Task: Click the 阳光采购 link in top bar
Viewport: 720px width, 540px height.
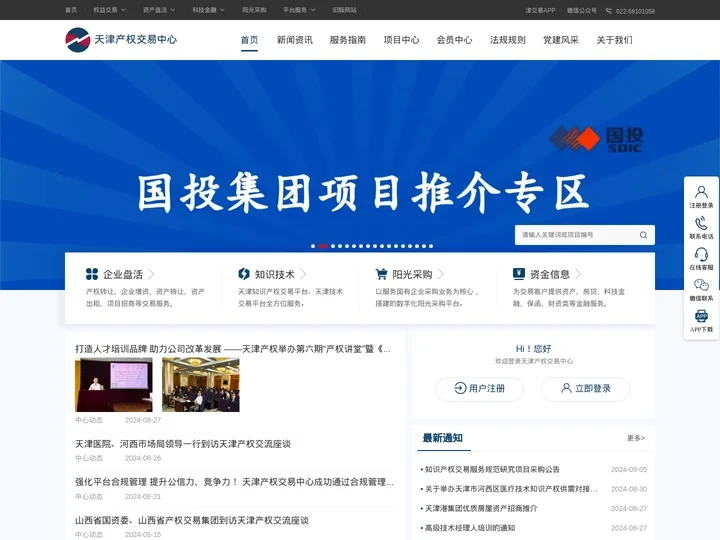Action: click(254, 10)
